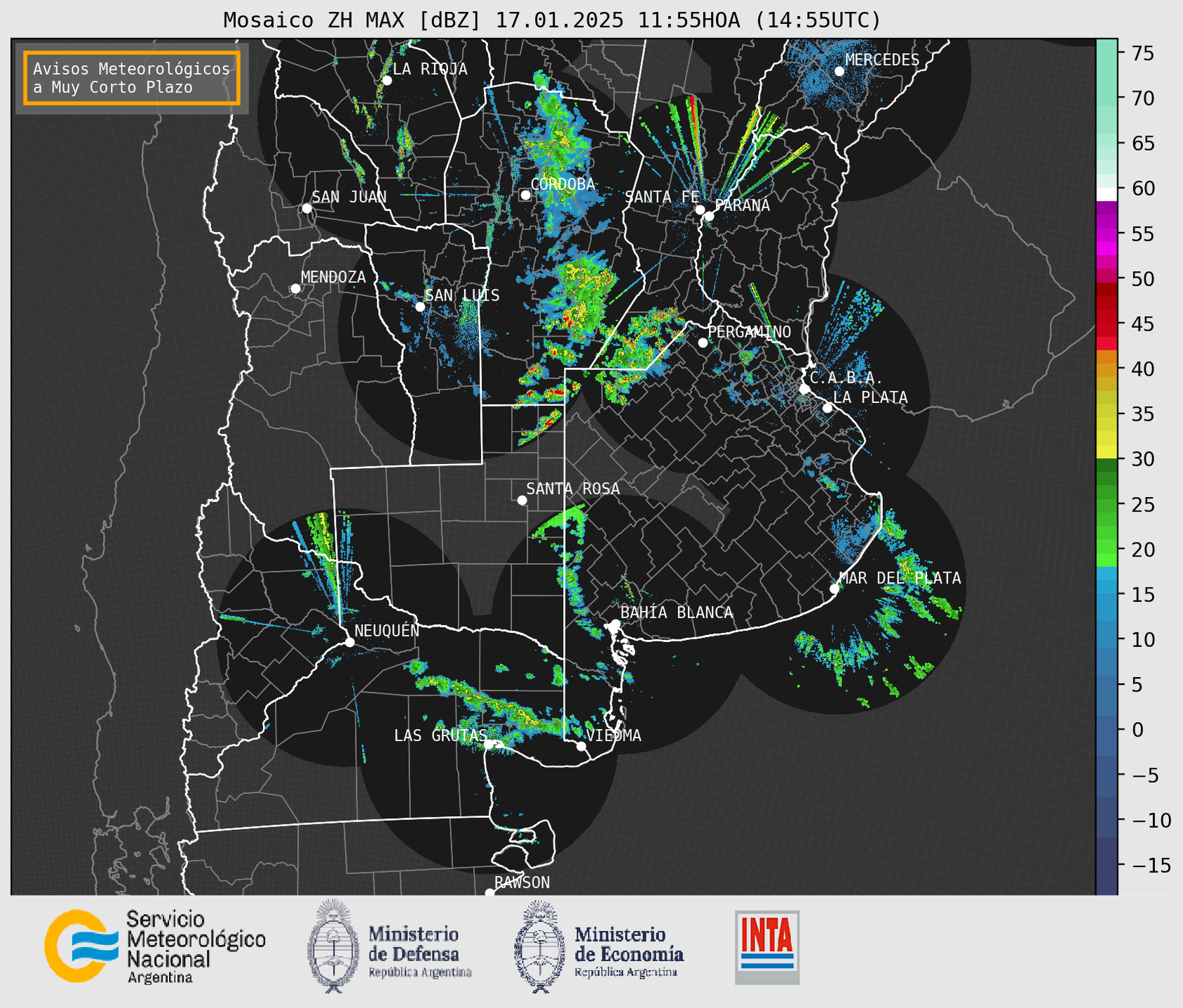
Task: Click the Servicio Meteorológico Nacional logo
Action: (x=81, y=946)
